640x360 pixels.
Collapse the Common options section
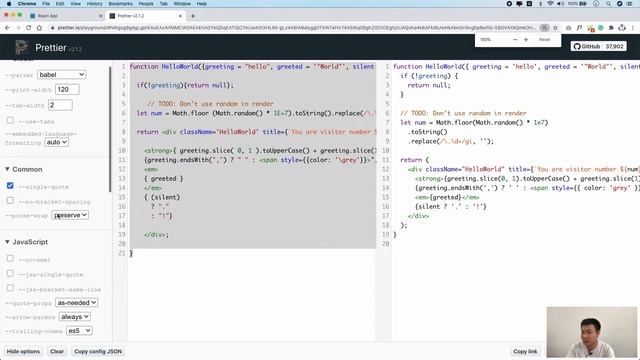point(24,169)
